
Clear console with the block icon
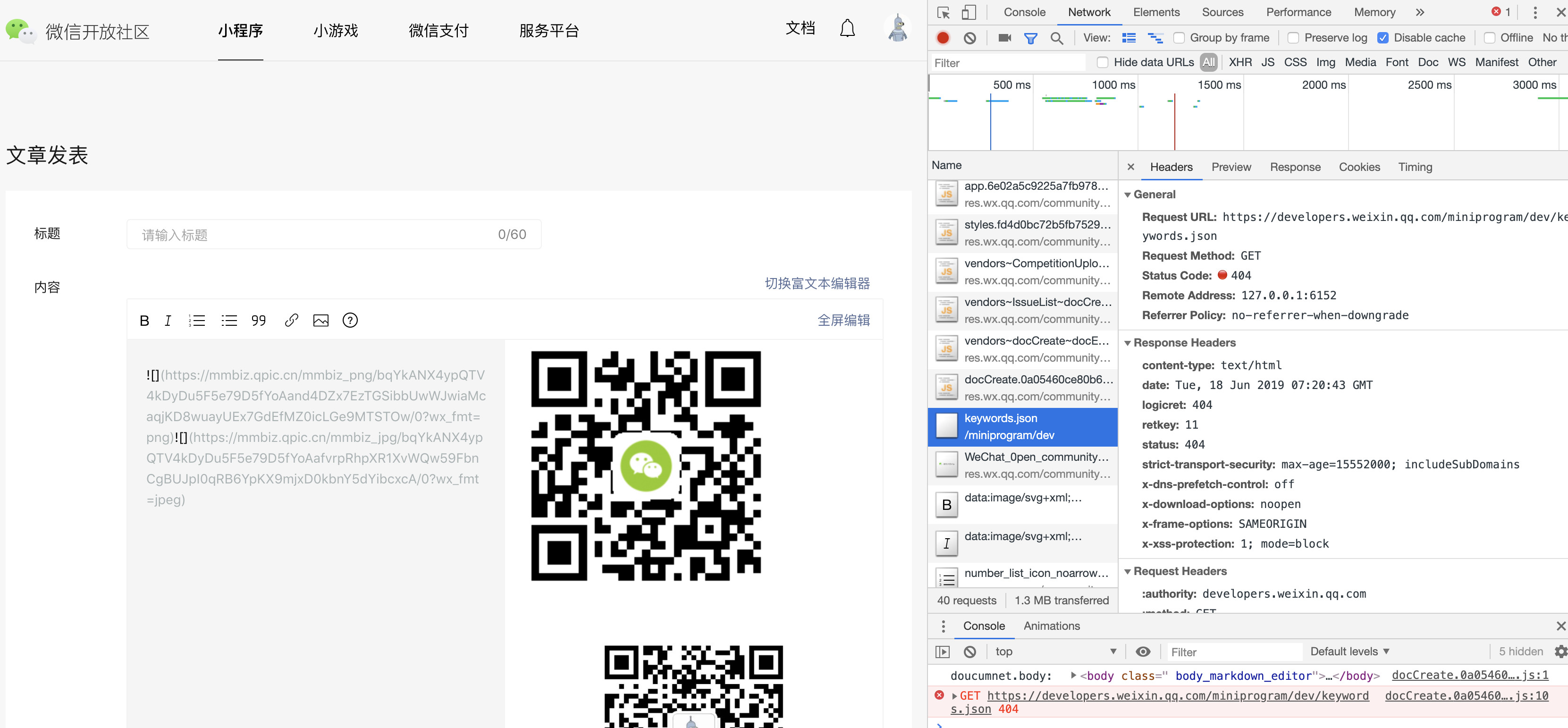coord(969,652)
